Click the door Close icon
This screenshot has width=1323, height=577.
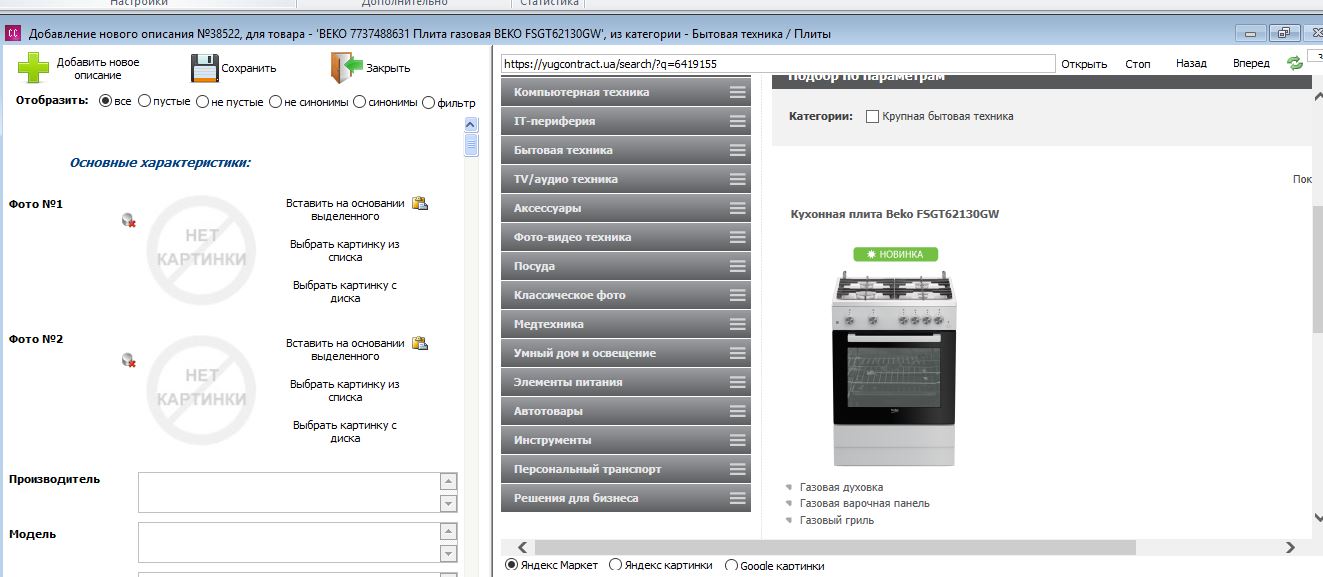tap(347, 68)
